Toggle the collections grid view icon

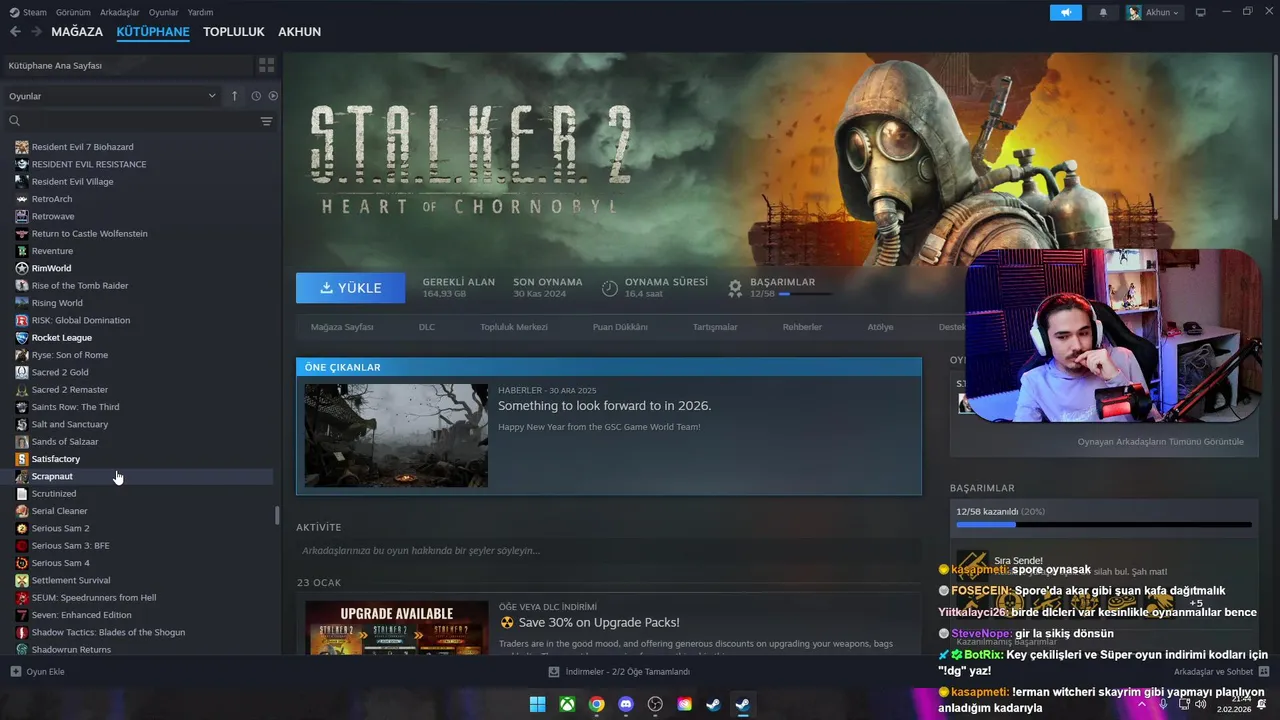[x=266, y=65]
